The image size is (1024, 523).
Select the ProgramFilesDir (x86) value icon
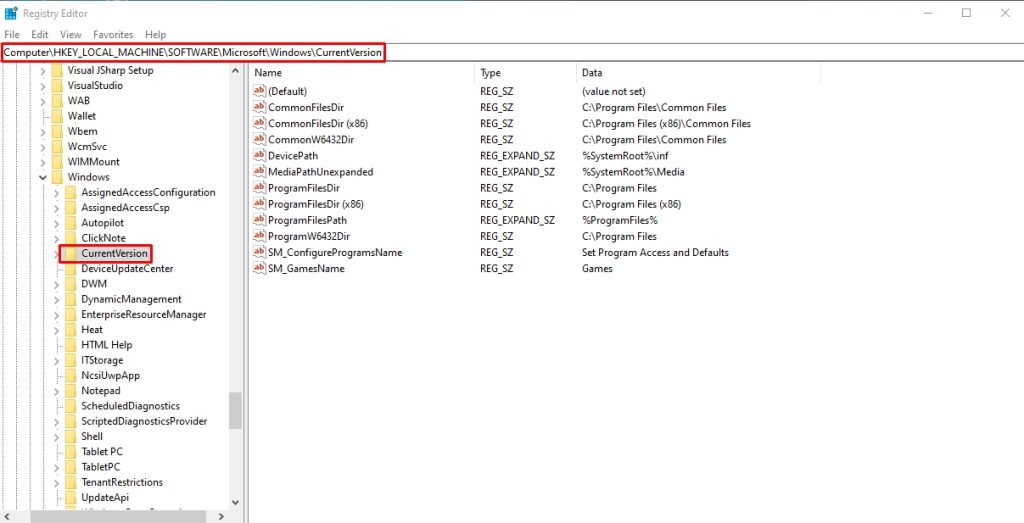pyautogui.click(x=260, y=204)
